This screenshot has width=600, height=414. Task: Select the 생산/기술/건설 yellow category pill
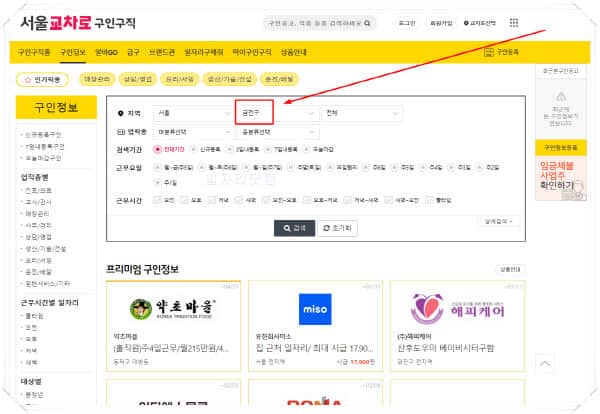click(230, 79)
